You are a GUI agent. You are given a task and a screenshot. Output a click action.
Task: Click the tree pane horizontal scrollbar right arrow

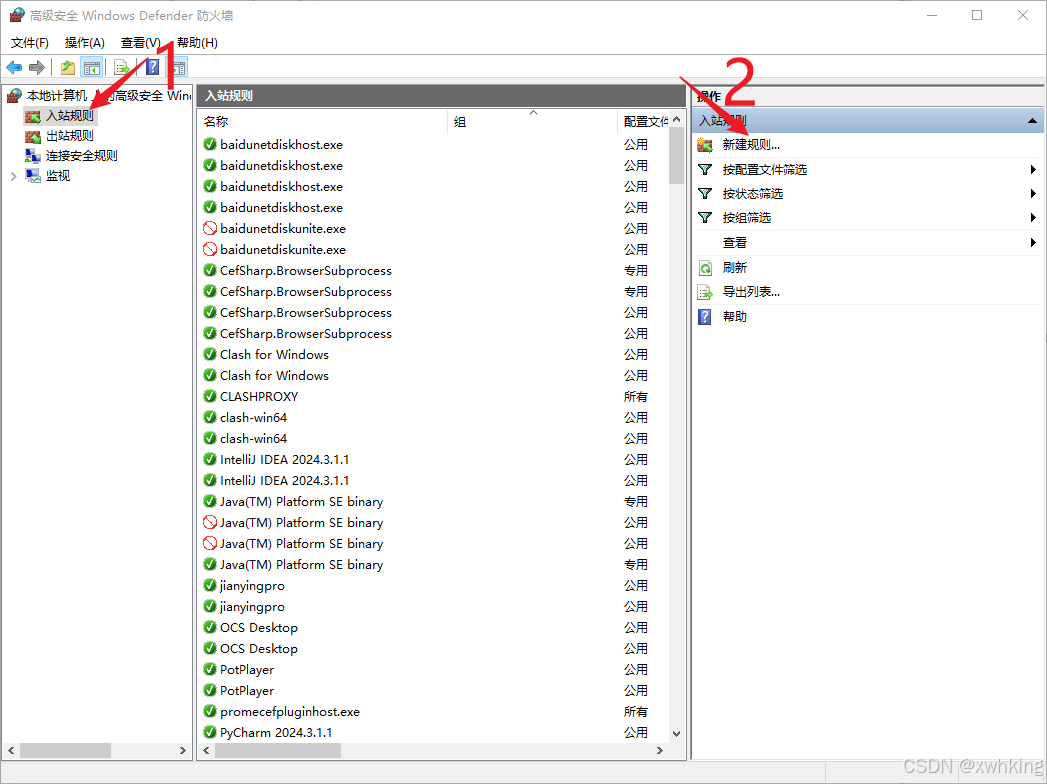click(x=182, y=751)
